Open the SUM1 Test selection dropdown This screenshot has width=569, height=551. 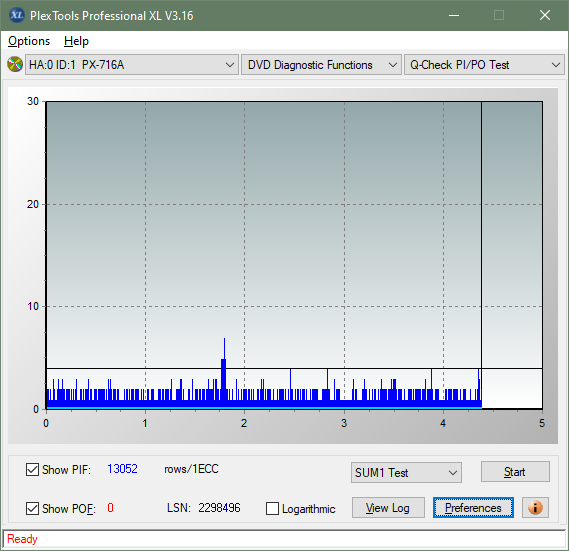[x=406, y=473]
